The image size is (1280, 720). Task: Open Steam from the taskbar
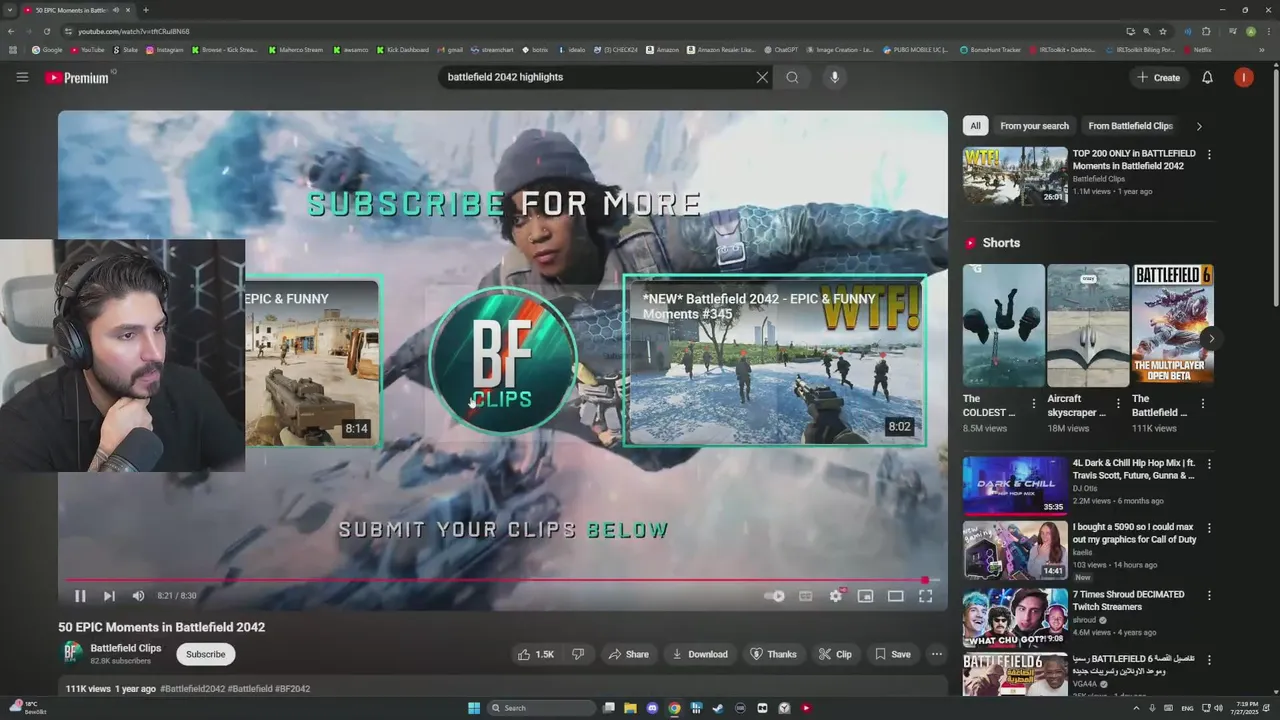click(x=718, y=708)
